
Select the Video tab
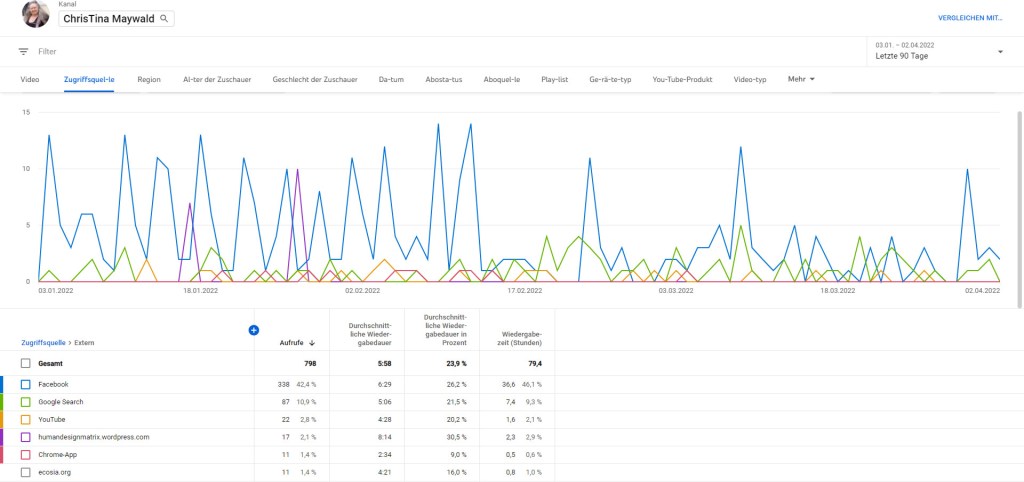(x=30, y=79)
